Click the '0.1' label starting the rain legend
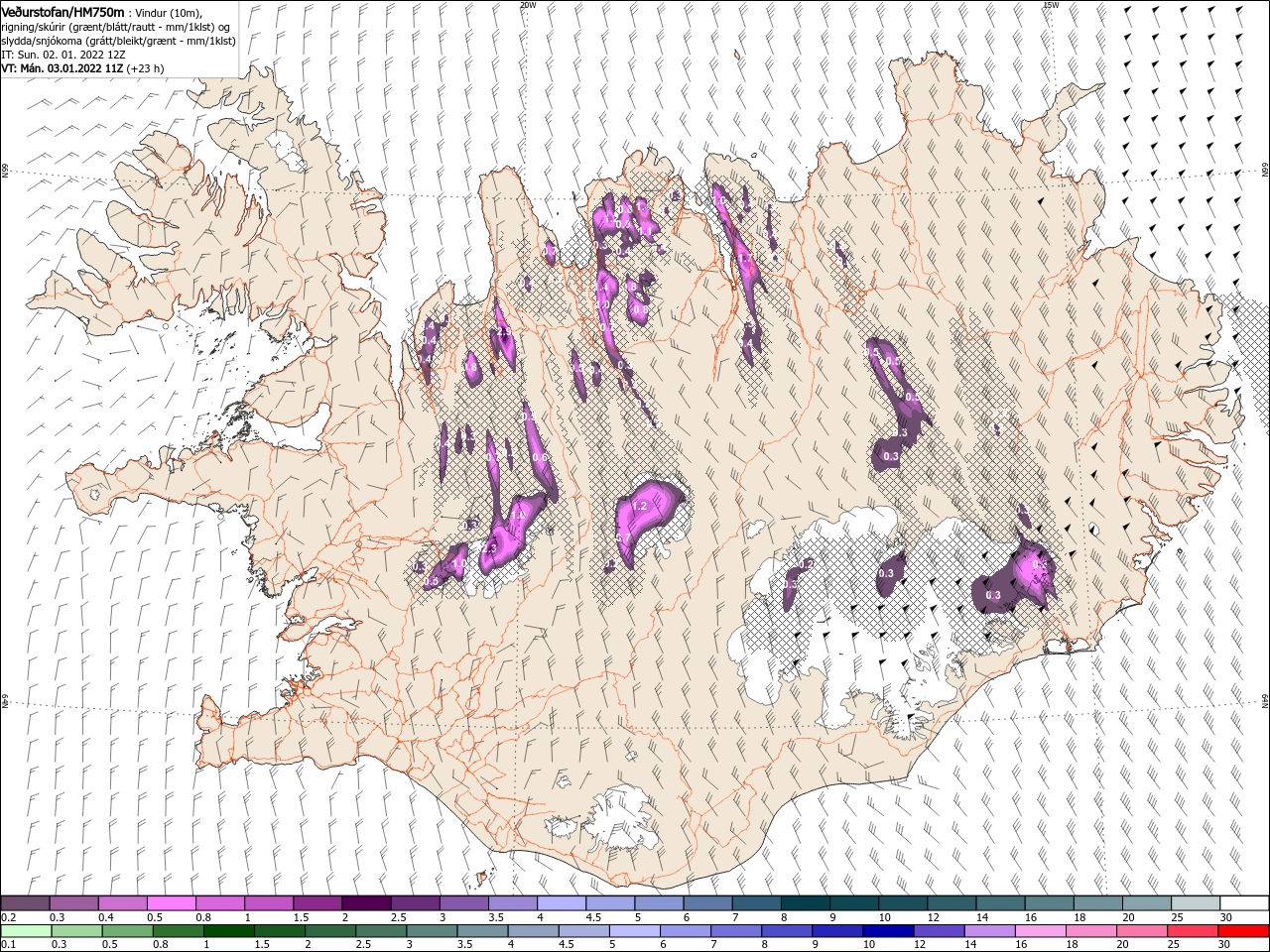The height and width of the screenshot is (952, 1270). (8, 945)
